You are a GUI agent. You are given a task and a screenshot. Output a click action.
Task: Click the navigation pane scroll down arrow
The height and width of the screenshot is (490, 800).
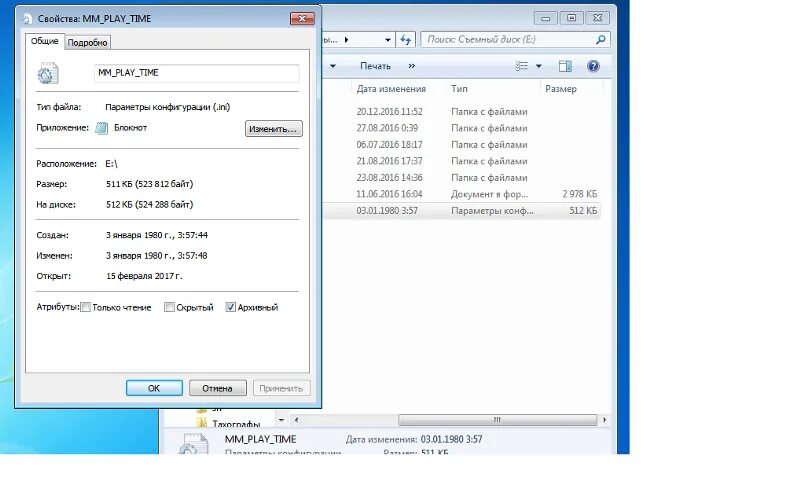point(281,420)
